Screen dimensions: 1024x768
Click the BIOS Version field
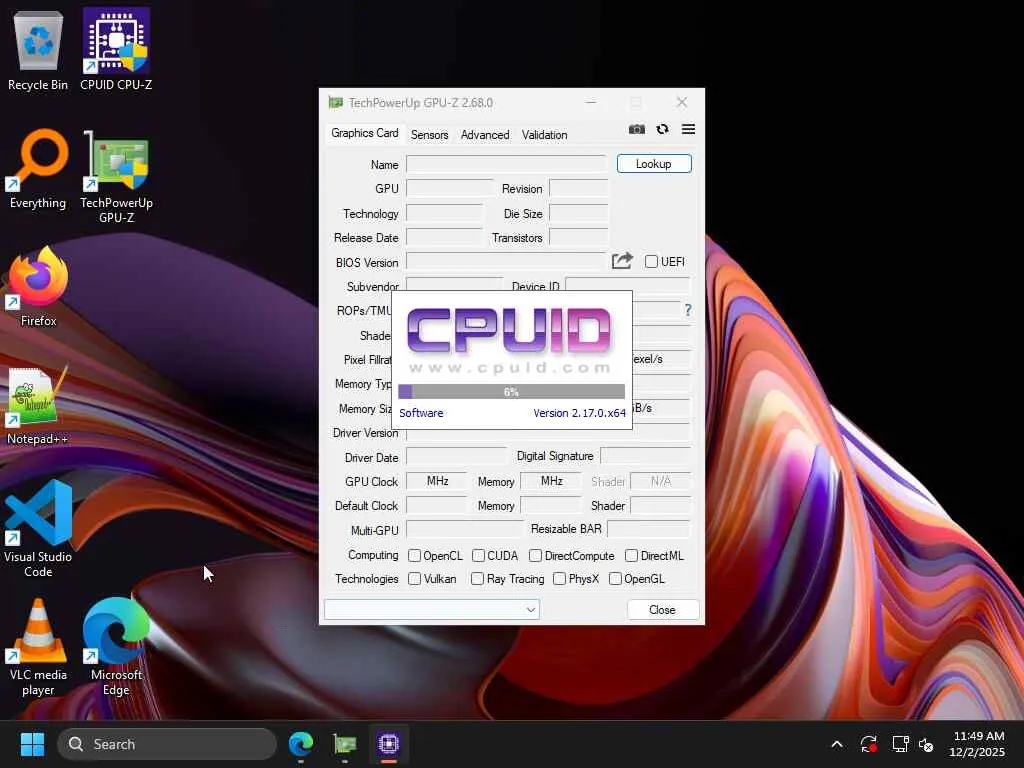[505, 262]
